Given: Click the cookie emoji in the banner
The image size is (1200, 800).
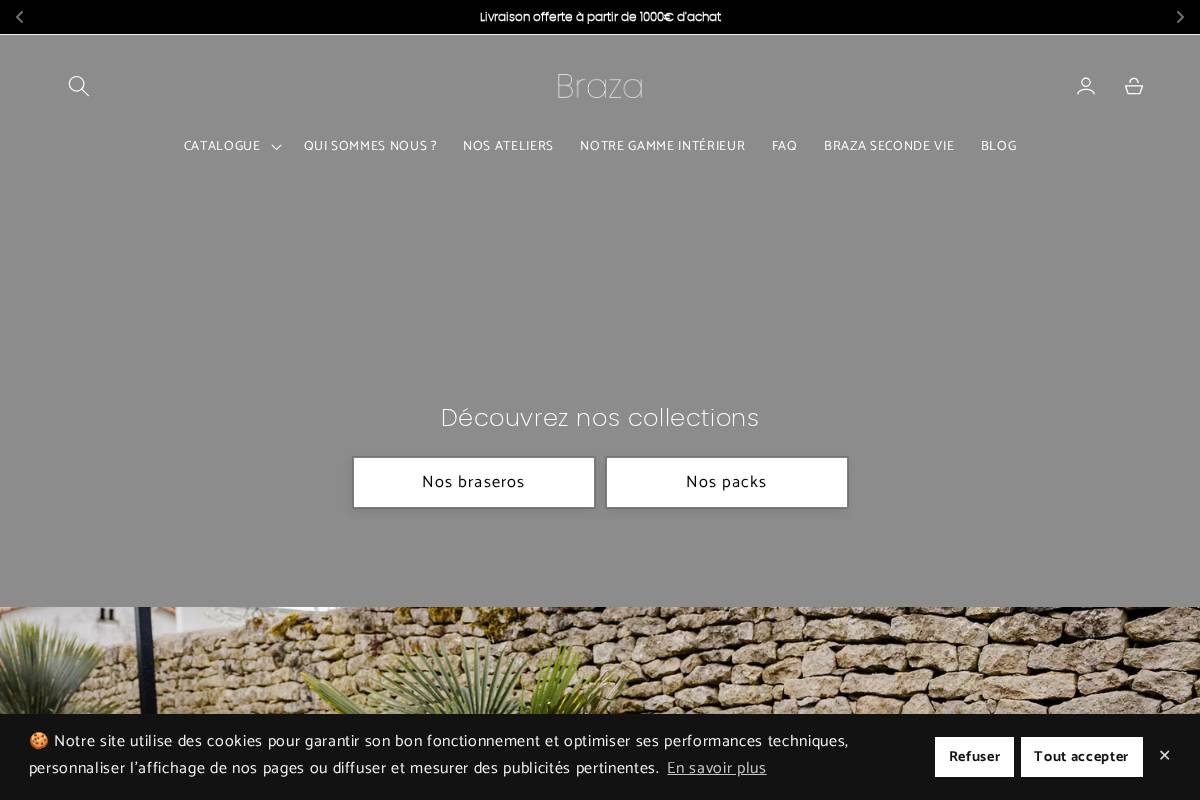Looking at the screenshot, I should (x=39, y=741).
